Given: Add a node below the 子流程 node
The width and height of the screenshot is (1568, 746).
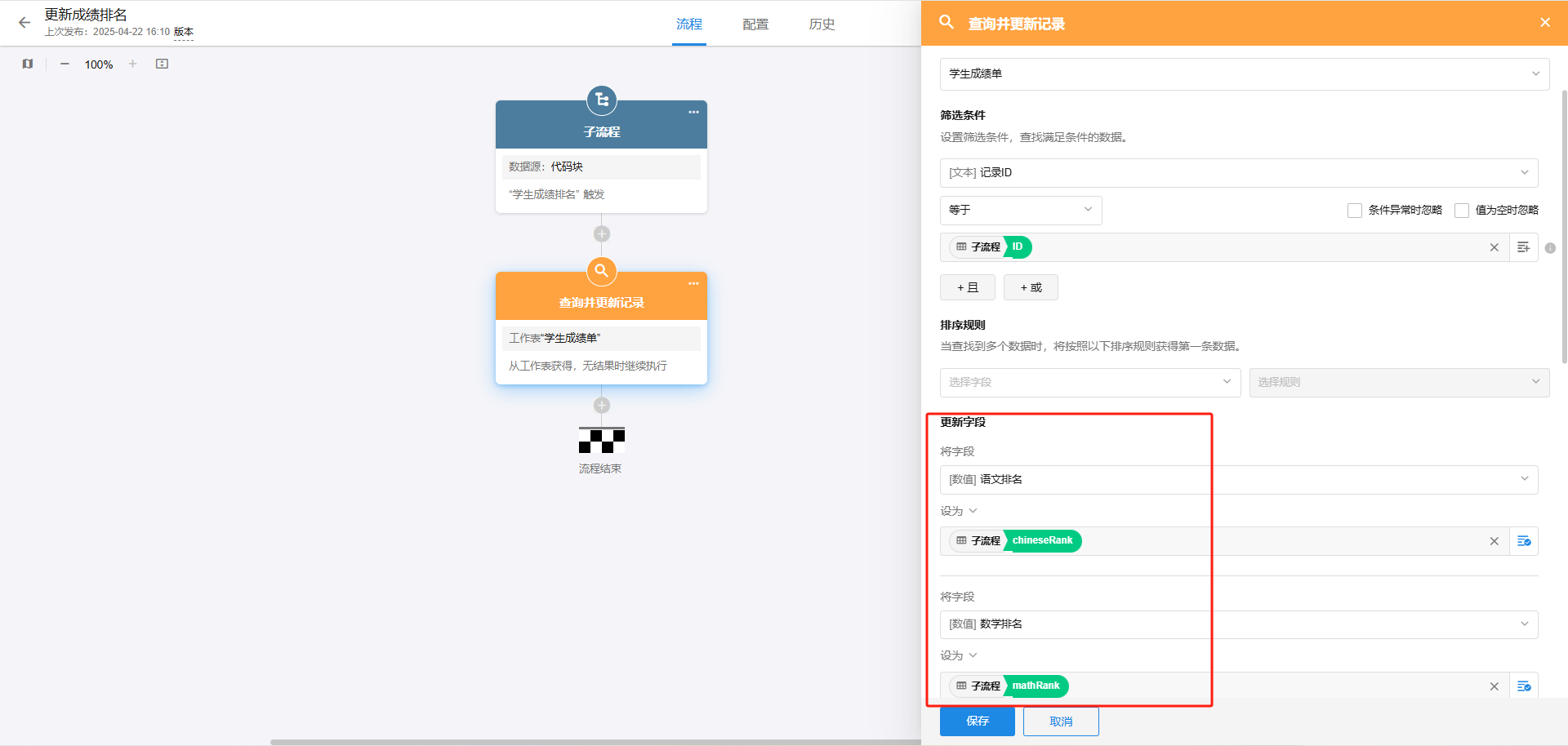Looking at the screenshot, I should click(x=602, y=234).
